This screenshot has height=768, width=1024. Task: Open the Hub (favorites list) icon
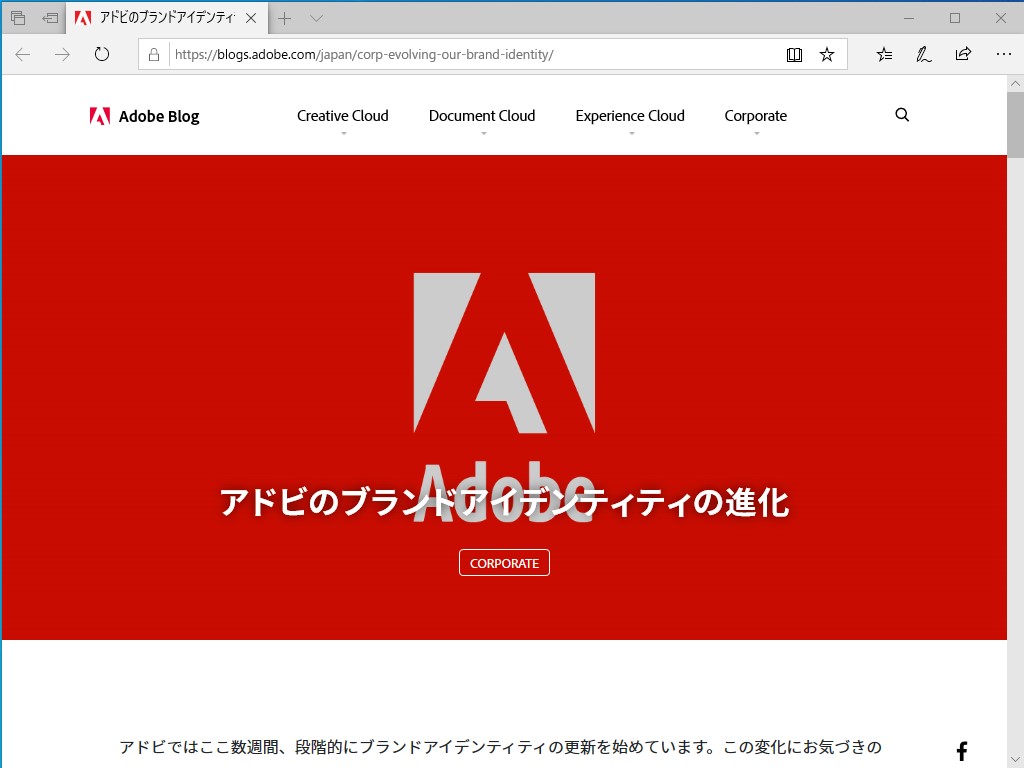(x=884, y=55)
